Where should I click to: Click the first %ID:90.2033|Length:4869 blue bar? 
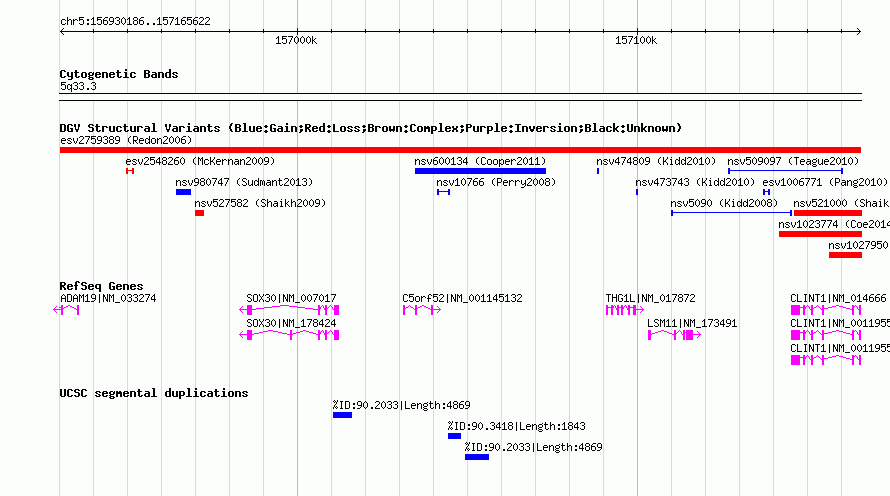tap(342, 415)
